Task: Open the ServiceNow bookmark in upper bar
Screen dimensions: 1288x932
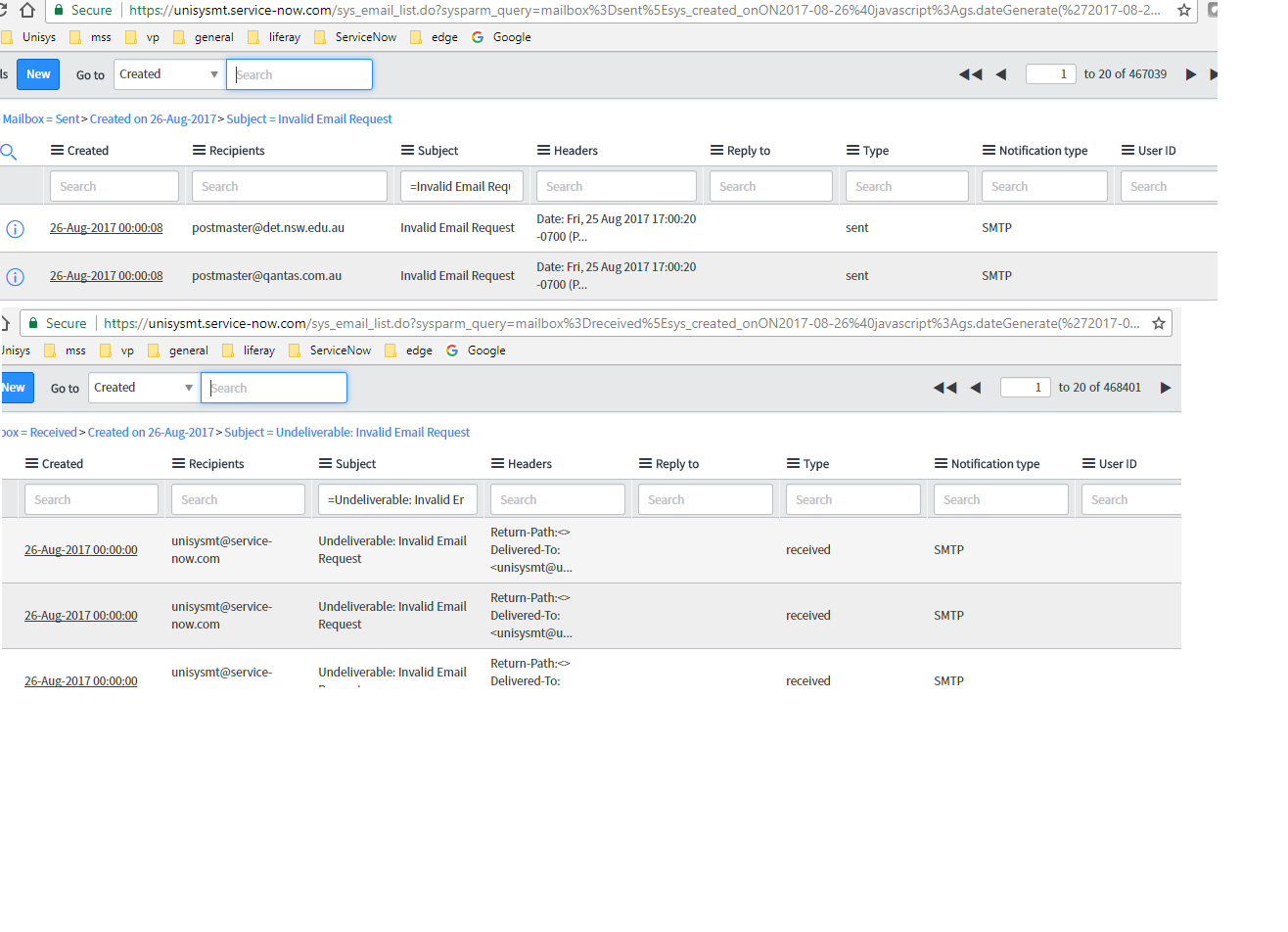Action: tap(365, 37)
